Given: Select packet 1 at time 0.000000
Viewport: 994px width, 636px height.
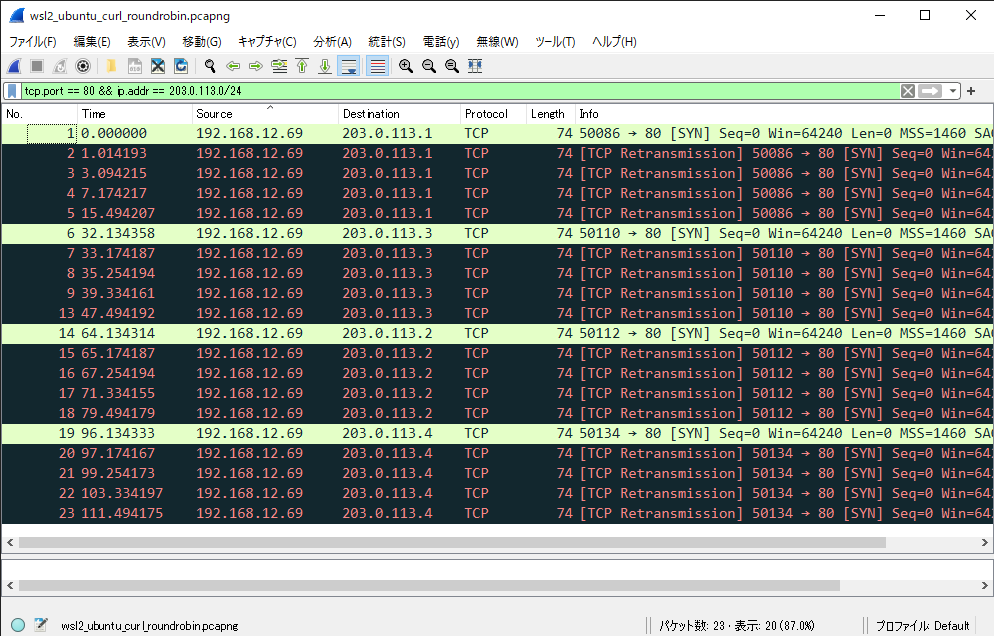Looking at the screenshot, I should [x=497, y=133].
